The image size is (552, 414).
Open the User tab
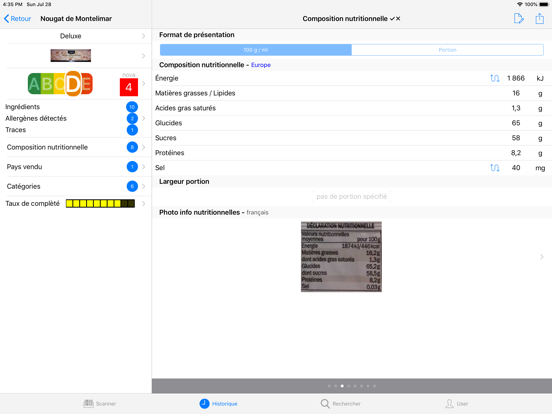(457, 403)
